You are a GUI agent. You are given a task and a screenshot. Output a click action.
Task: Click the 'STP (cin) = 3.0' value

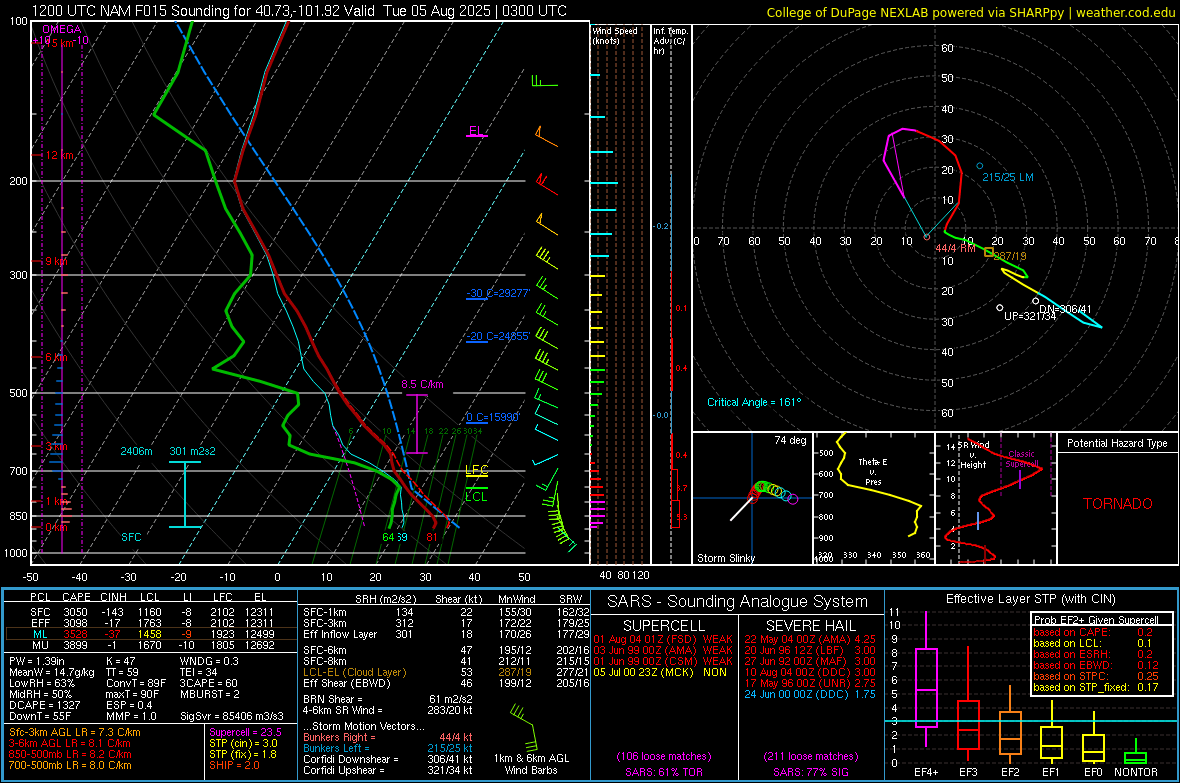point(243,743)
